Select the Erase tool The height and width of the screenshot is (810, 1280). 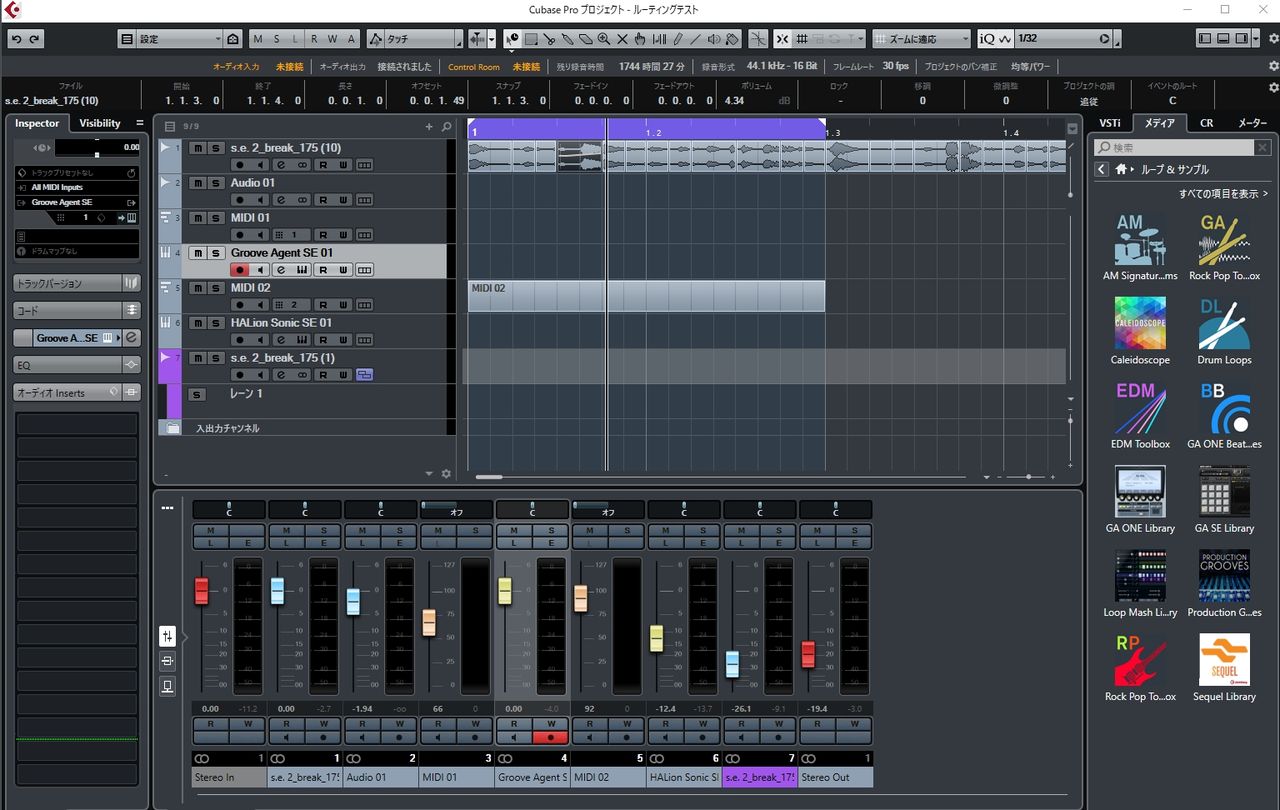point(585,39)
